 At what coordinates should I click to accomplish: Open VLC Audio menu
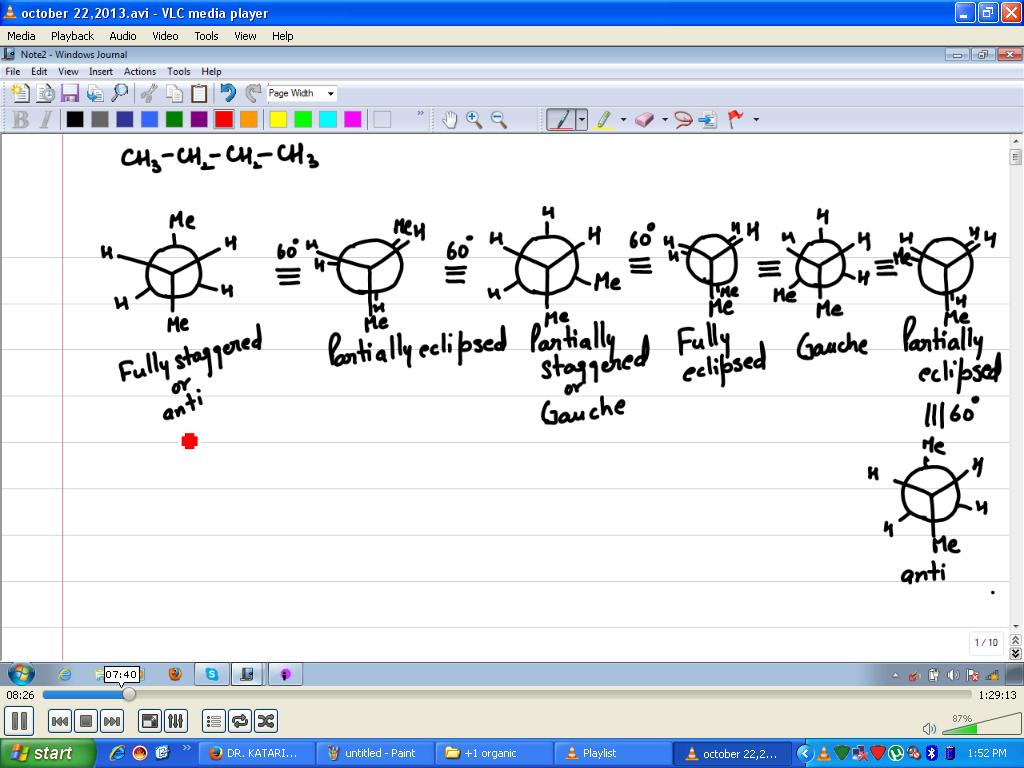(x=123, y=36)
